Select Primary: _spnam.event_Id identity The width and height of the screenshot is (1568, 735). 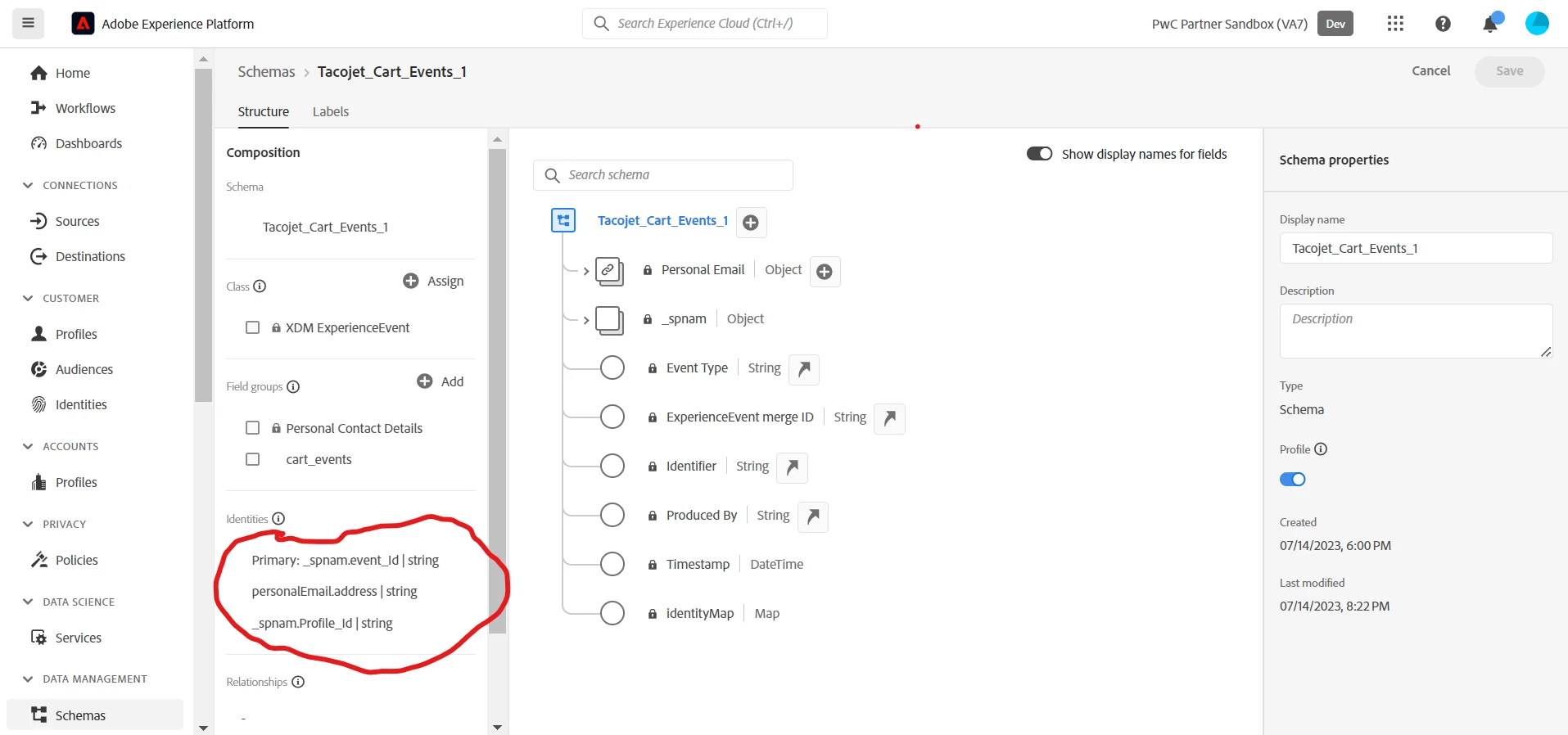[346, 561]
